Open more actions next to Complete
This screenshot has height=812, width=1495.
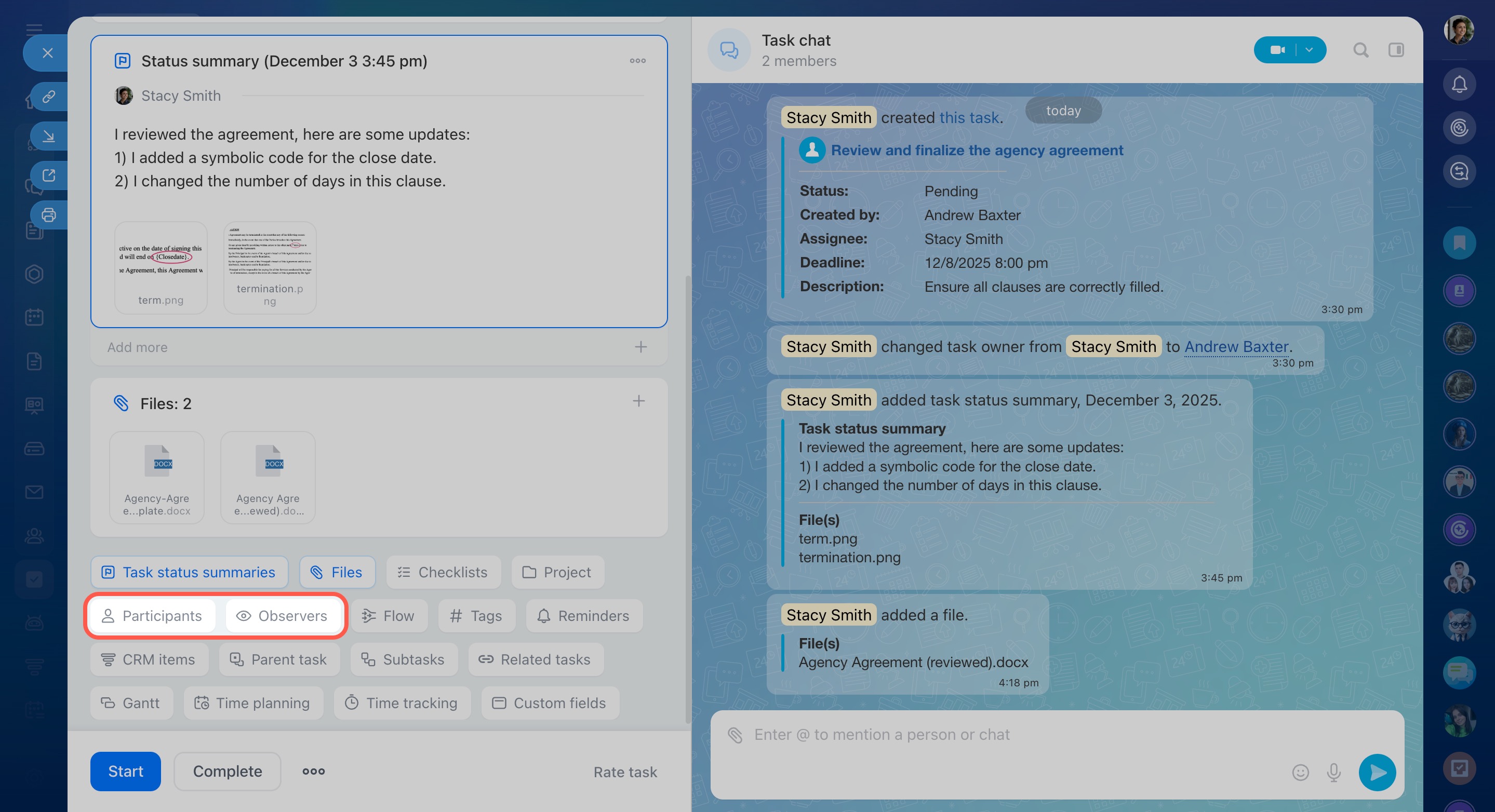(313, 772)
